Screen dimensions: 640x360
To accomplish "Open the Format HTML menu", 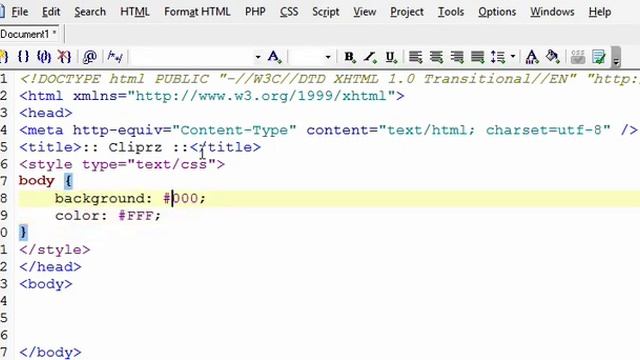I will click(x=197, y=12).
